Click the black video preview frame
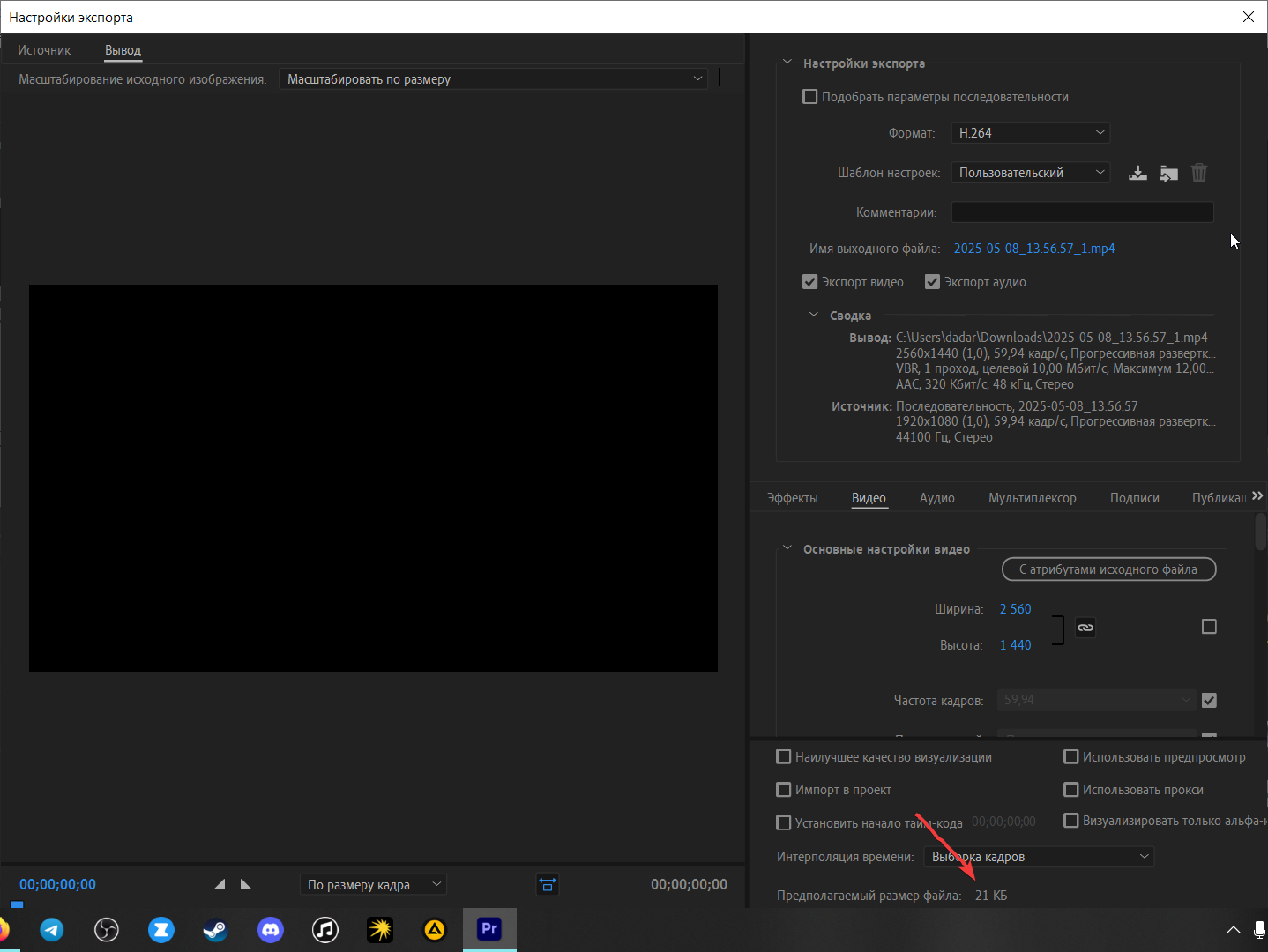The height and width of the screenshot is (952, 1268). coord(373,478)
